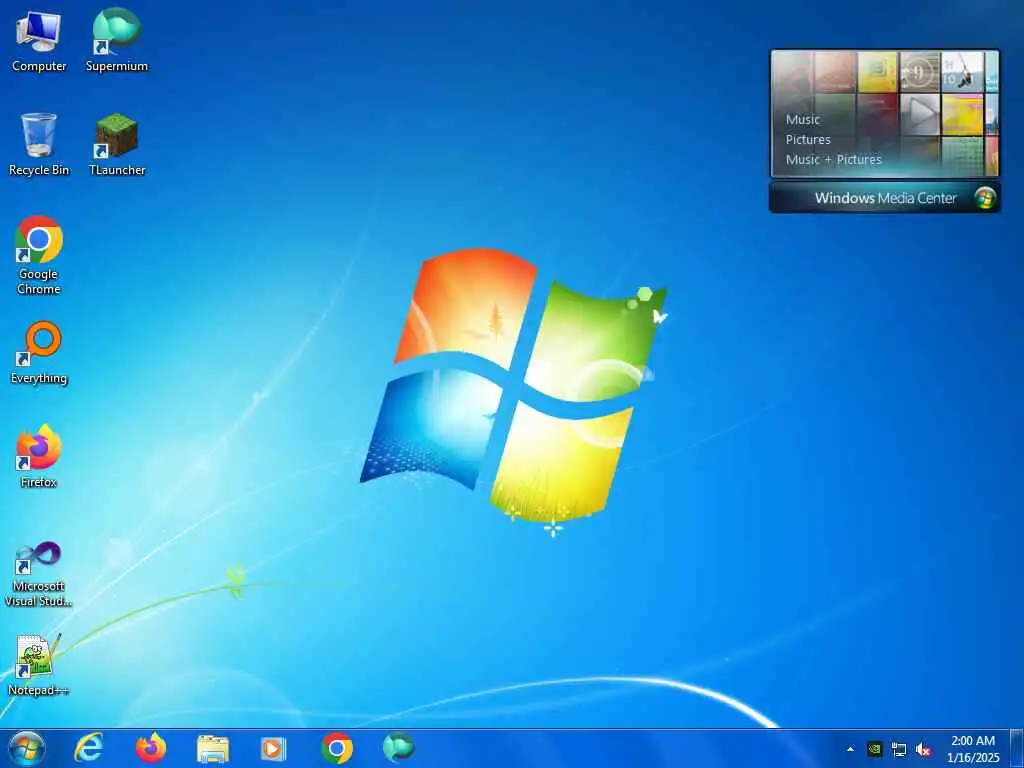Open Windows Media Player from taskbar
The width and height of the screenshot is (1024, 768).
click(274, 749)
